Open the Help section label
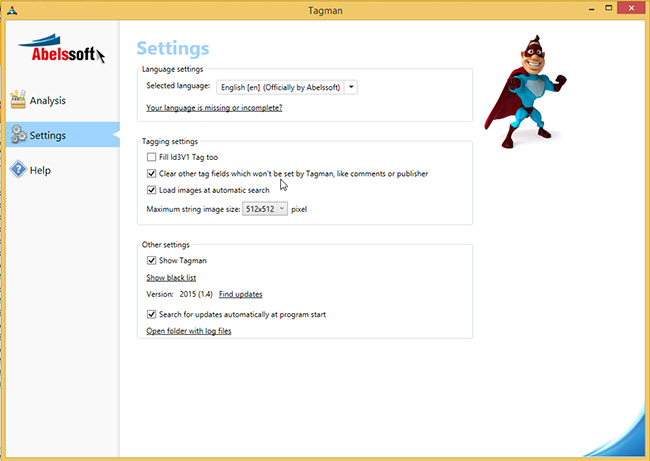The image size is (650, 461). coord(40,170)
